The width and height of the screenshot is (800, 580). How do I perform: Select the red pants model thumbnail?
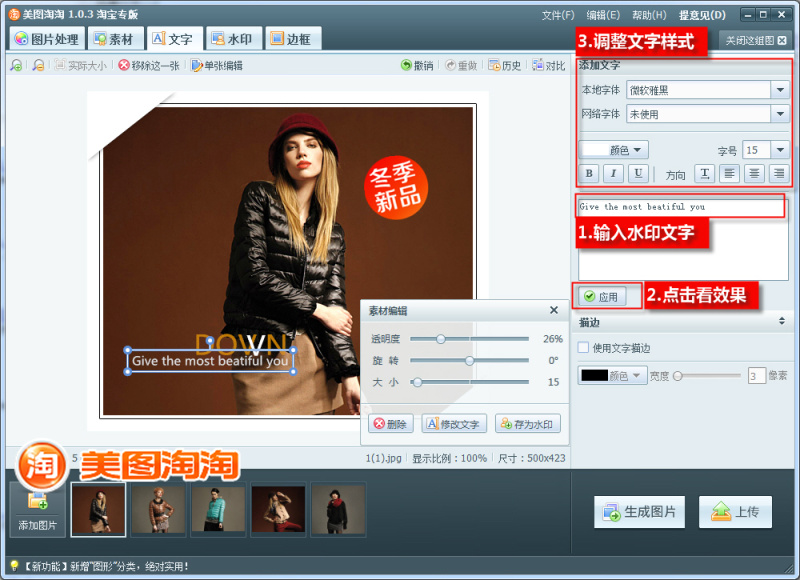(278, 510)
